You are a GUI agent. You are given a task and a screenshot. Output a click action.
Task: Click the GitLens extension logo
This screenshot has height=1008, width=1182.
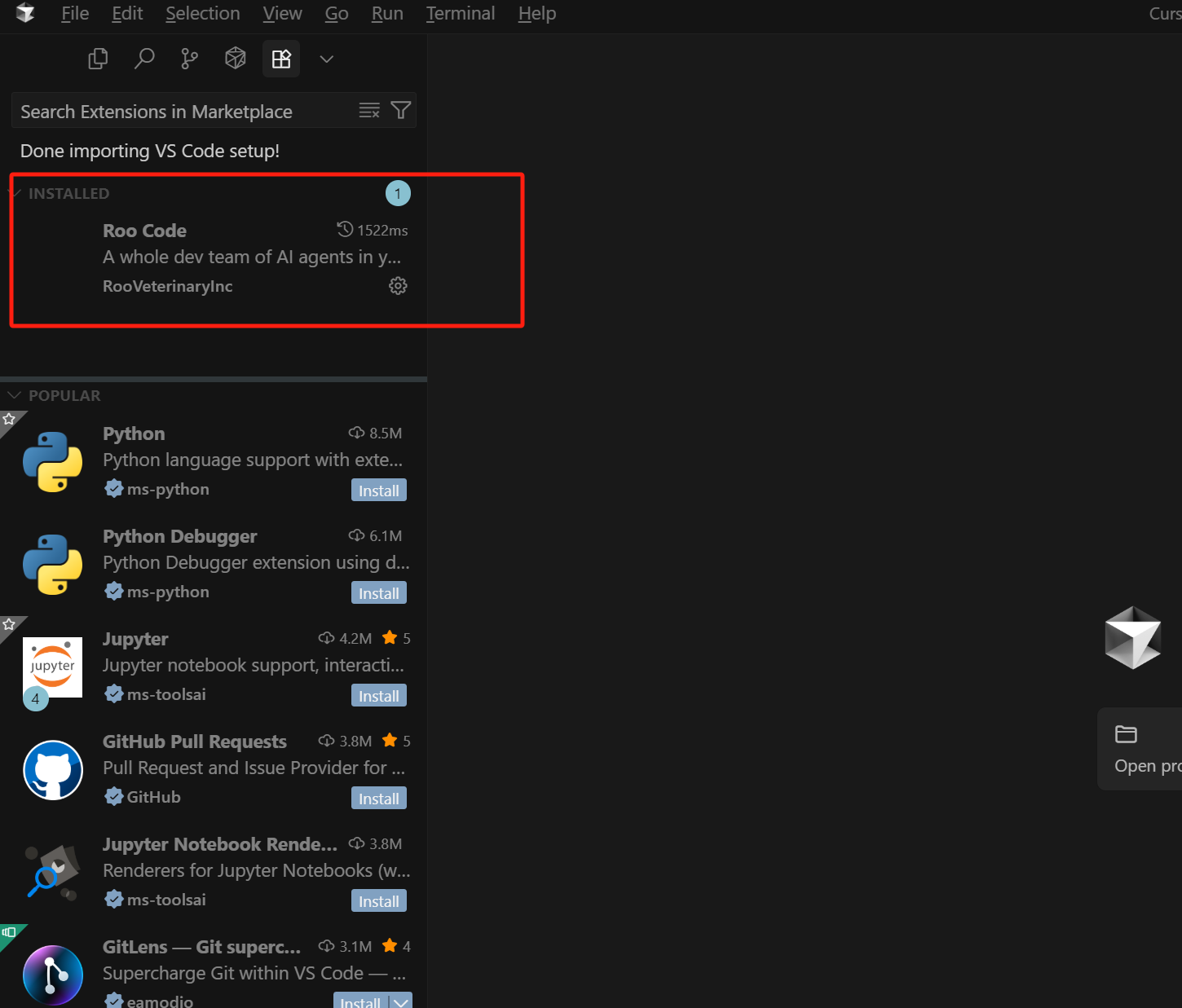tap(53, 975)
